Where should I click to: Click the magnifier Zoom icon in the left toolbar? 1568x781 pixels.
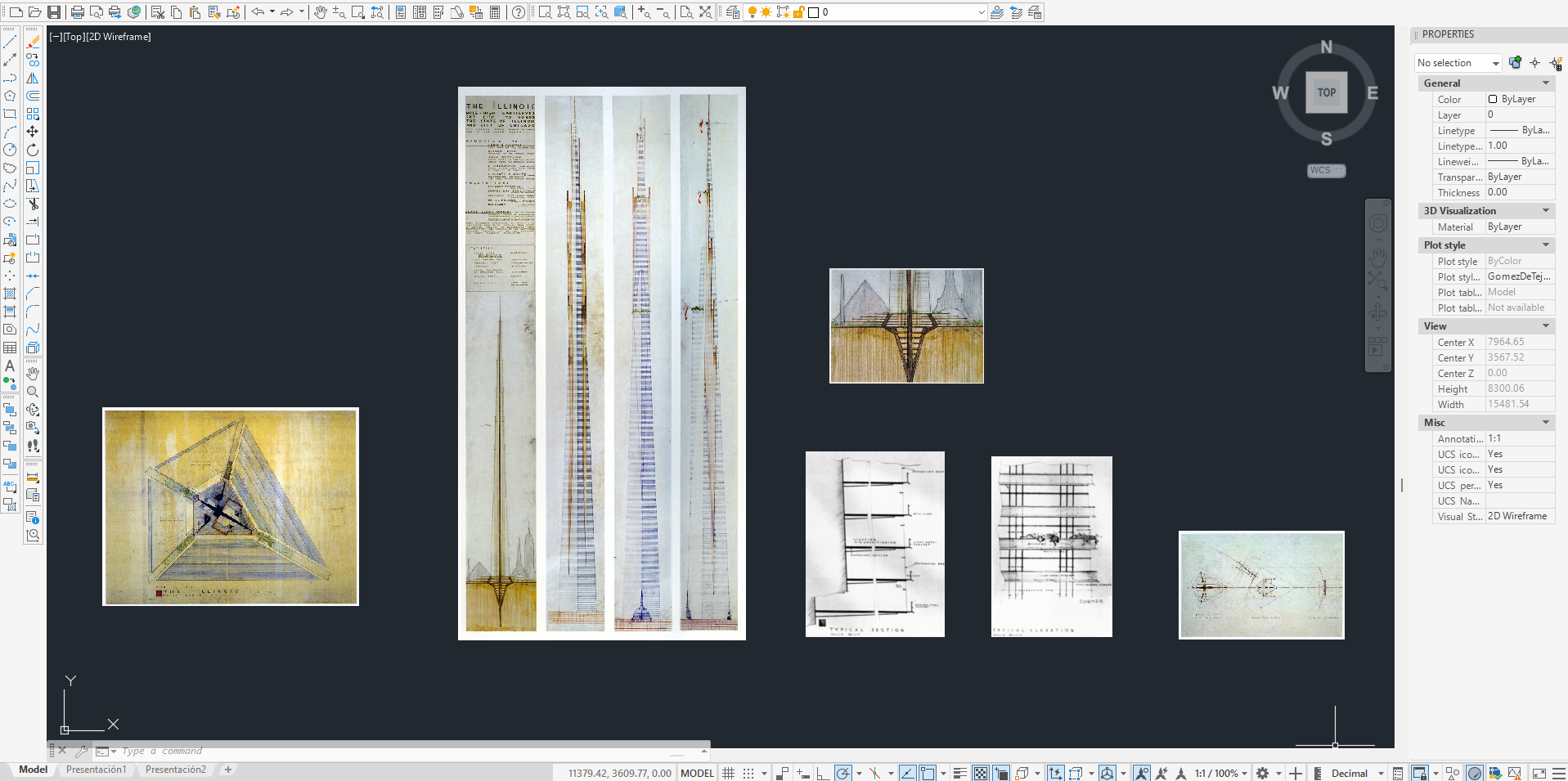click(x=33, y=392)
